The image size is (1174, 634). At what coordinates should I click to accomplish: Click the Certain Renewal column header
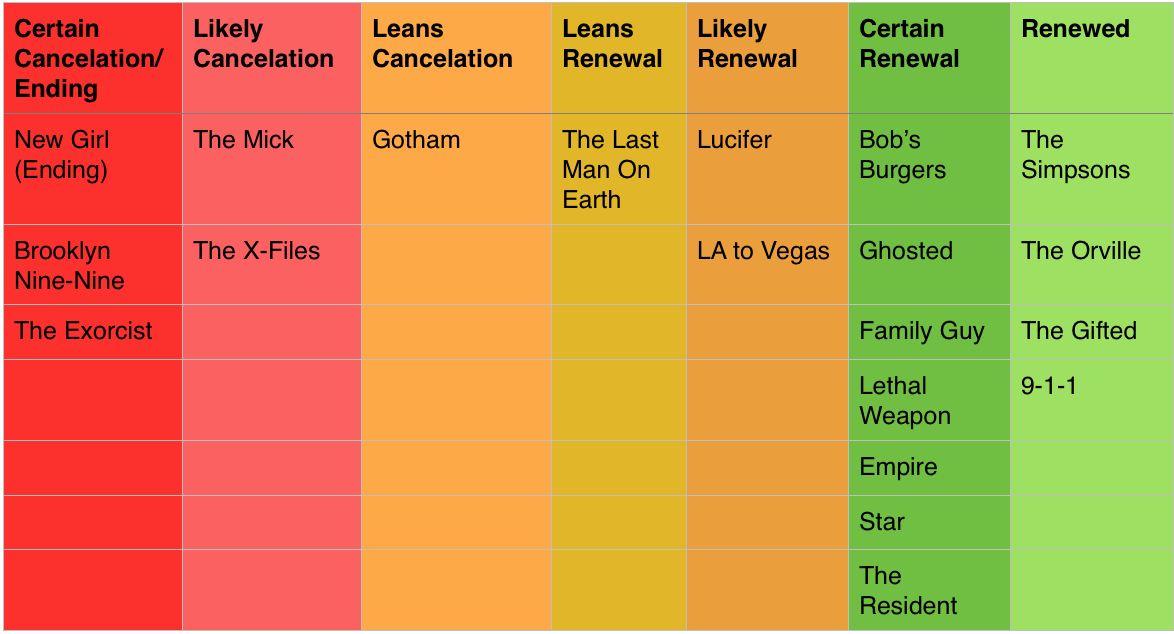929,58
